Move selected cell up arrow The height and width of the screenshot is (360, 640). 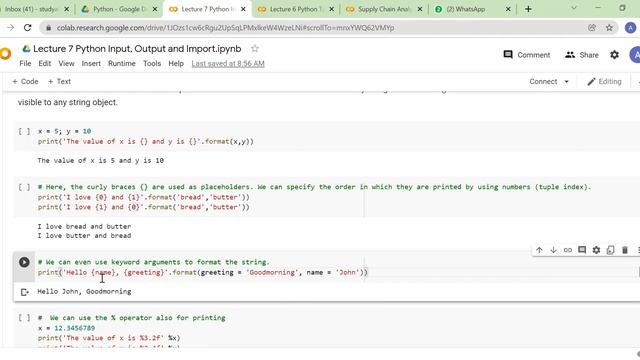point(539,250)
